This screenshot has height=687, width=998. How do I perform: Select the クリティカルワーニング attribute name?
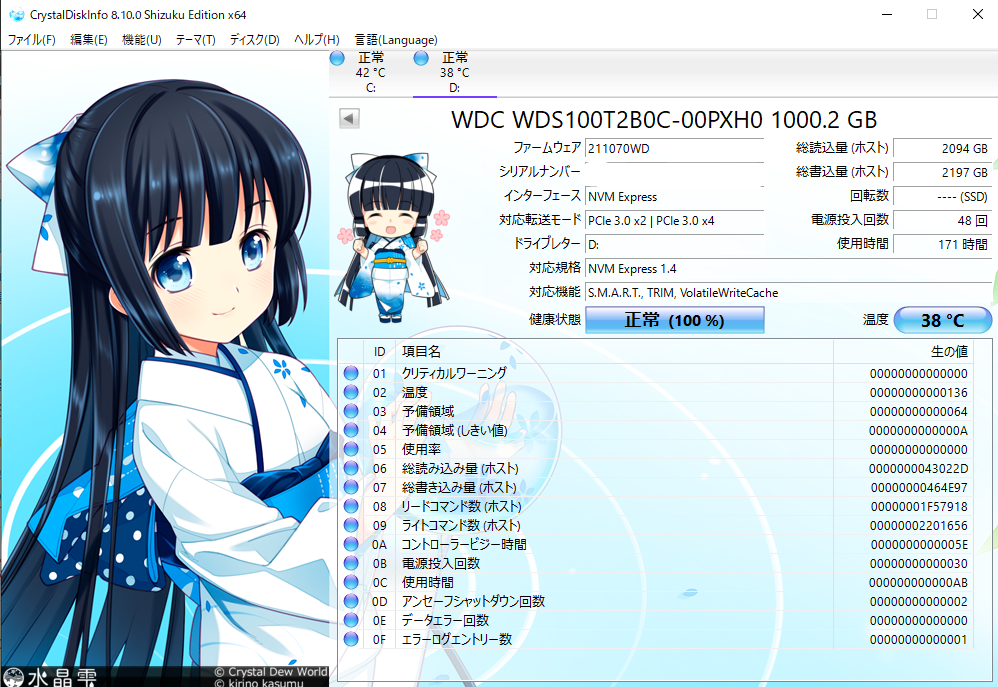pyautogui.click(x=454, y=373)
